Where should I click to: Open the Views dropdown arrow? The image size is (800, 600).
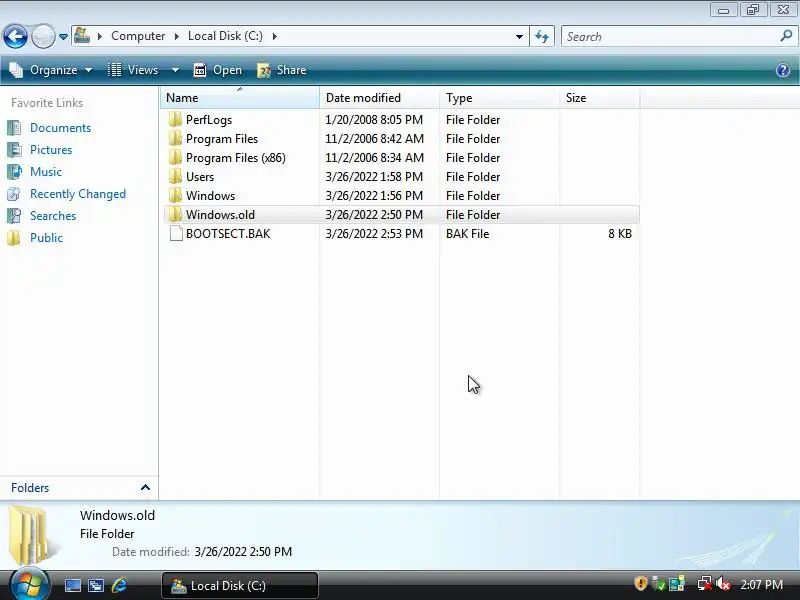[x=175, y=70]
